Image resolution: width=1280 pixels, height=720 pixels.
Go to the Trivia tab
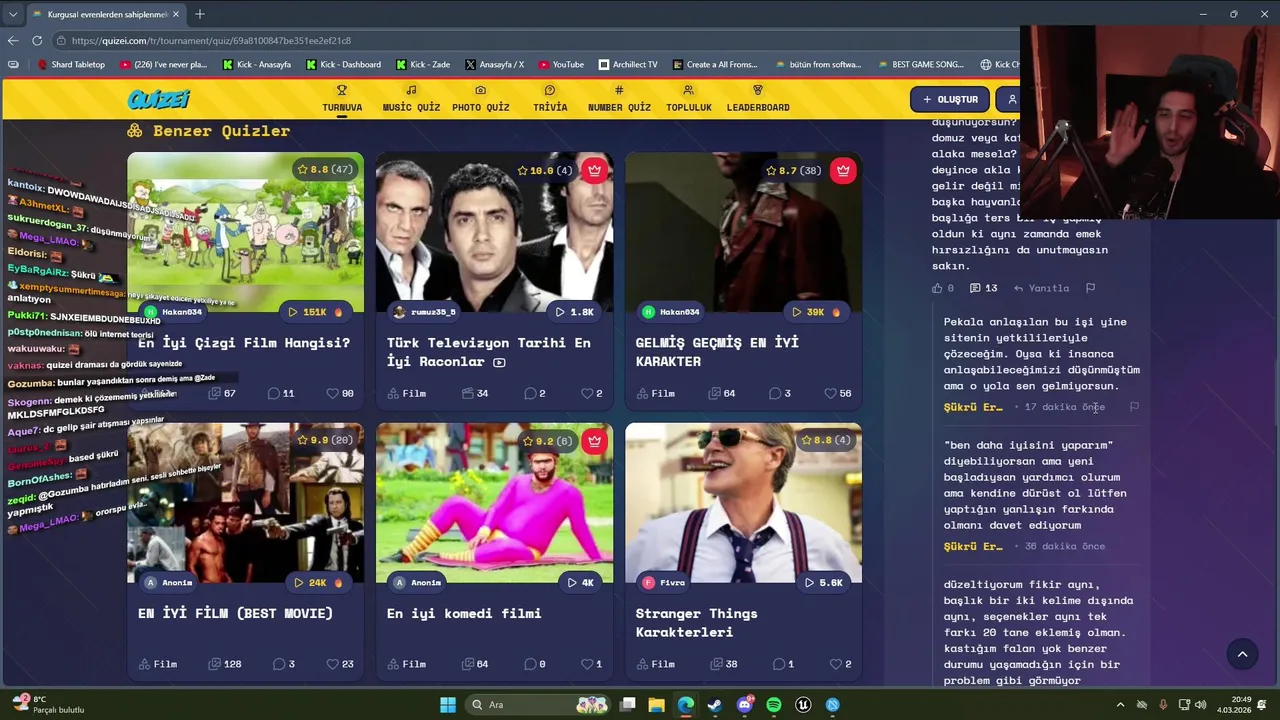click(550, 99)
